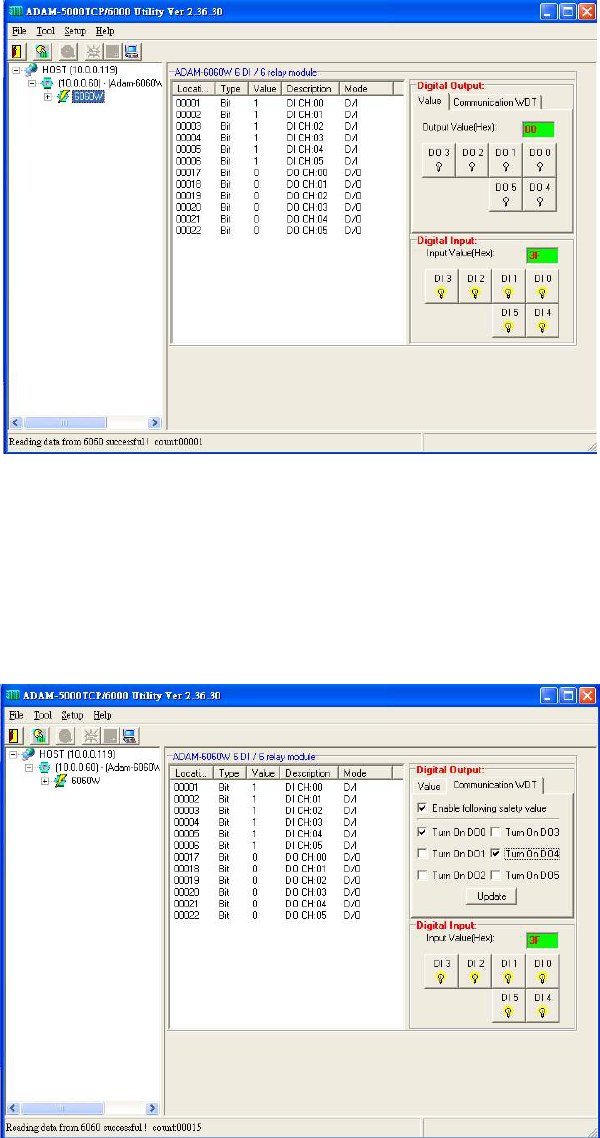Collapse the HOST node in lower window tree
Screen dimensions: 600x1138
coord(15,754)
